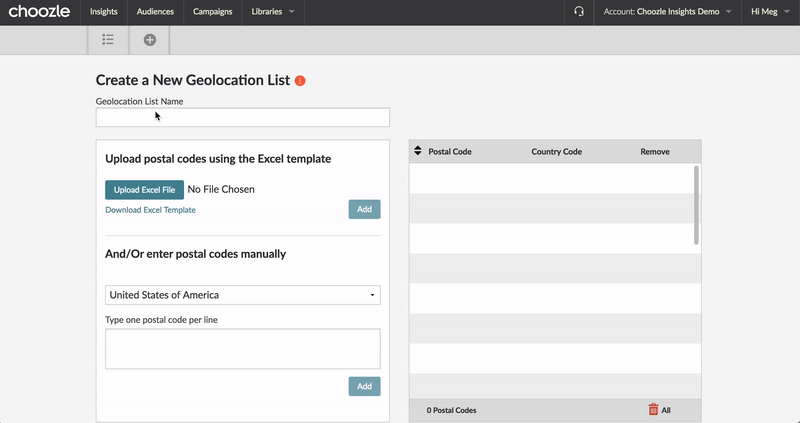Click the Country Code column header

557,152
